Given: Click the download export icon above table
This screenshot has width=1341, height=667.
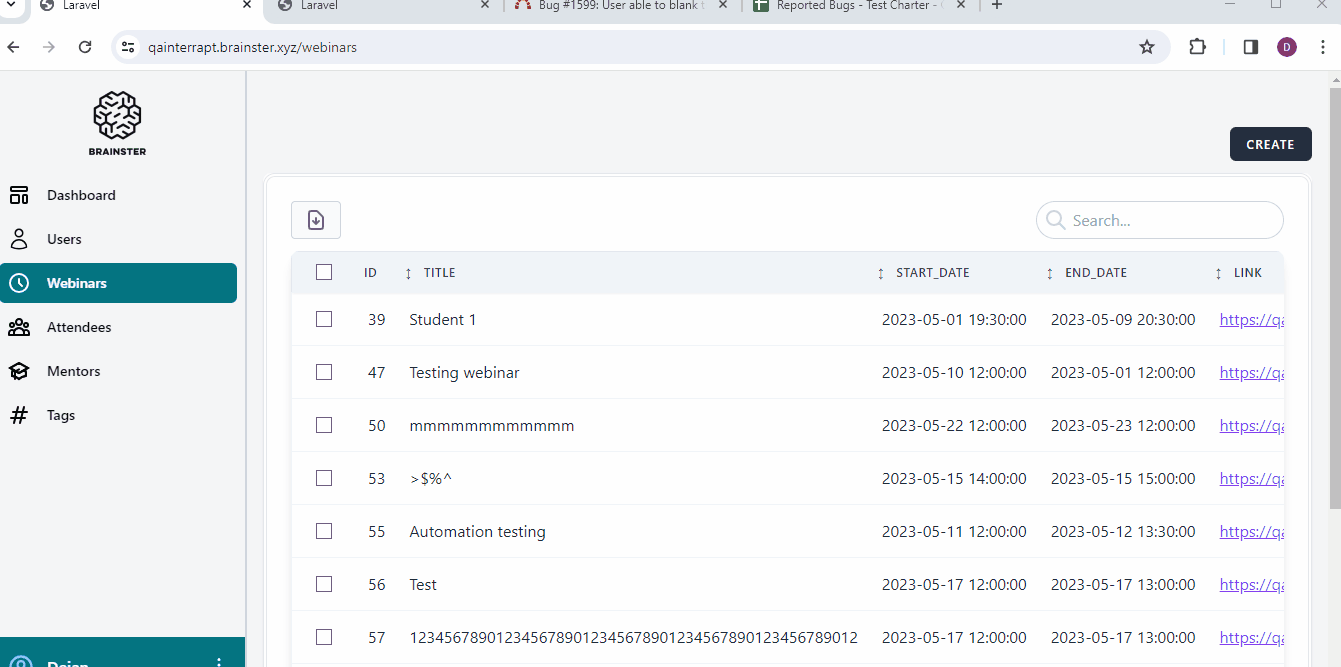Looking at the screenshot, I should tap(316, 220).
